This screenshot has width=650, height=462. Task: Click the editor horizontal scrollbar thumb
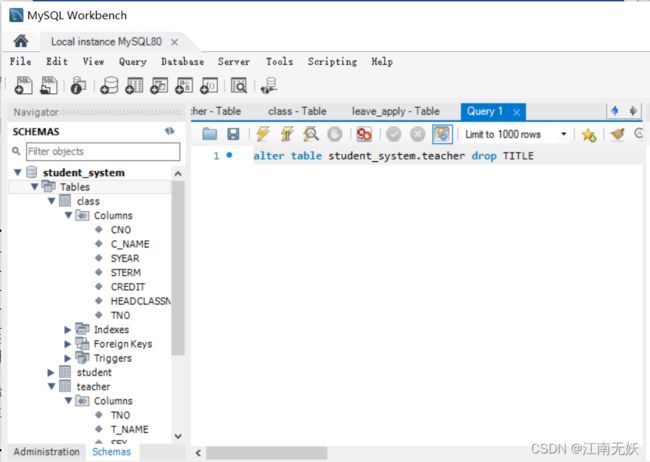click(267, 452)
